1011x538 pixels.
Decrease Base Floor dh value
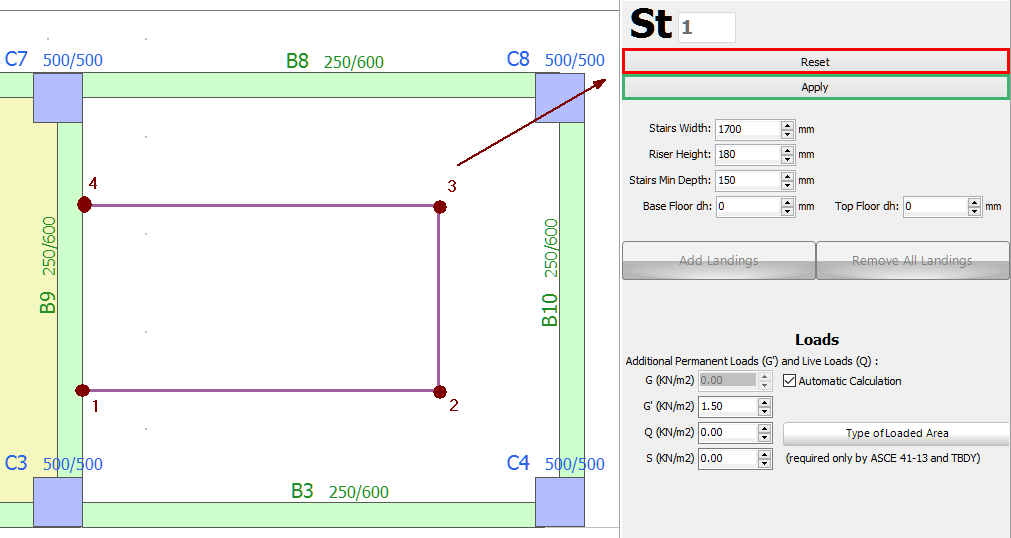(788, 211)
